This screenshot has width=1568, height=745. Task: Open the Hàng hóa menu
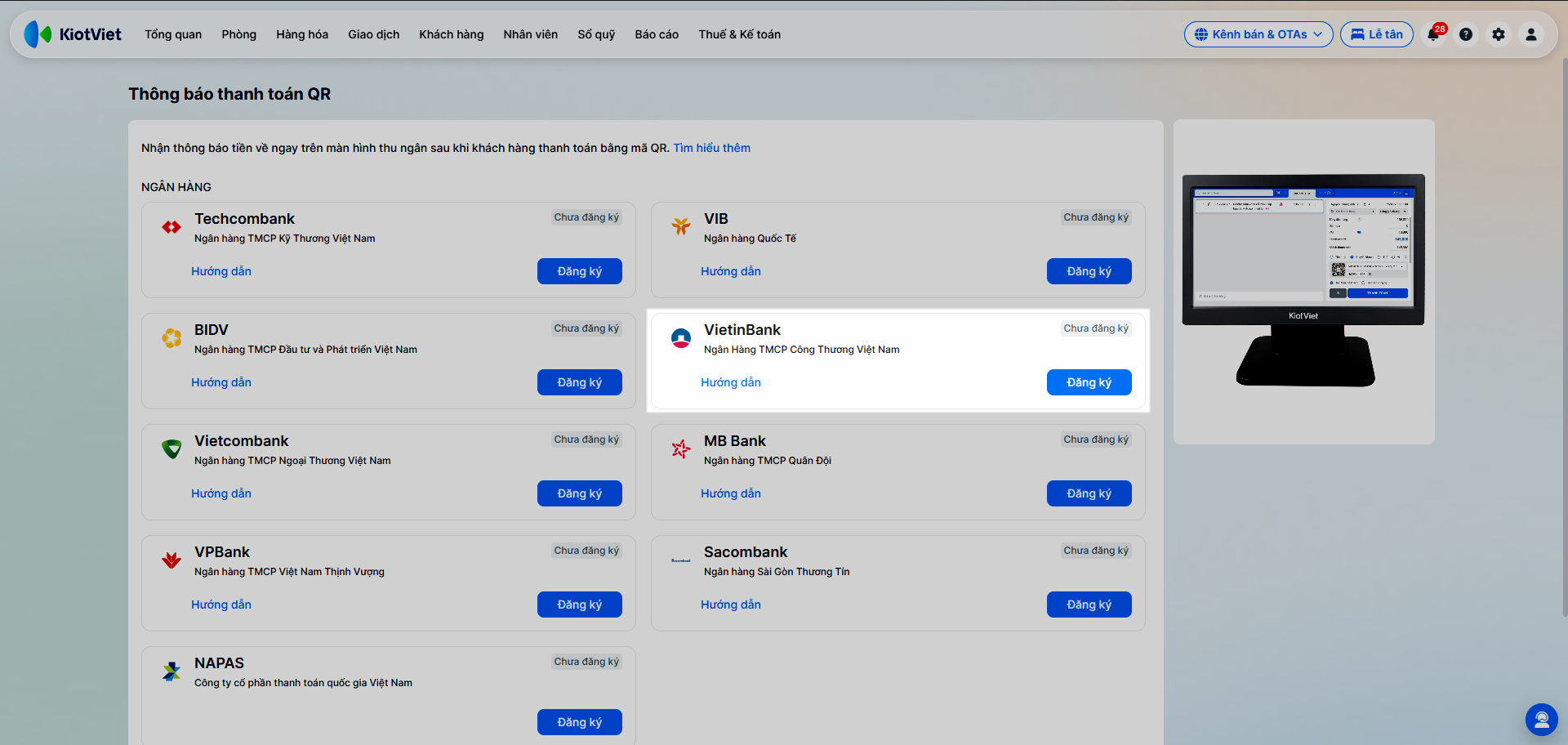[302, 34]
